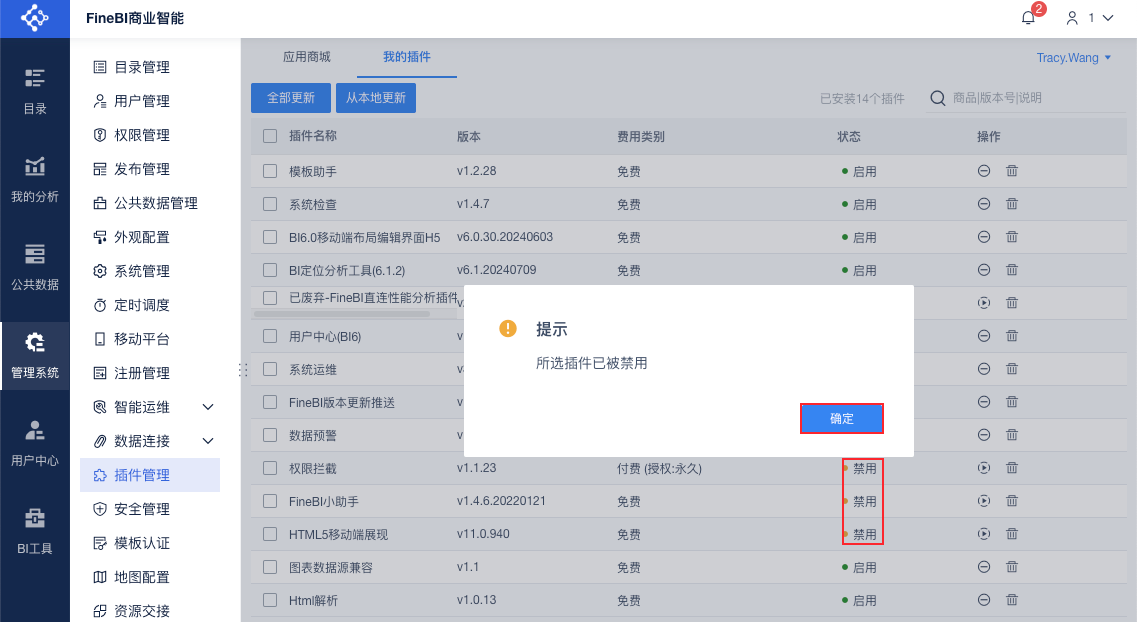Click the notification bell icon
Image resolution: width=1137 pixels, height=622 pixels.
pyautogui.click(x=1028, y=18)
